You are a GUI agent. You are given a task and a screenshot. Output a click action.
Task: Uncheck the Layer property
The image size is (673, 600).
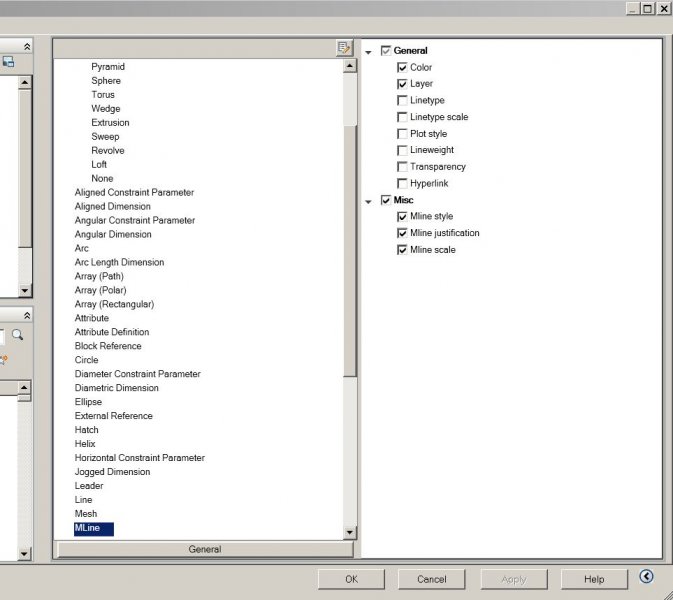[x=402, y=84]
